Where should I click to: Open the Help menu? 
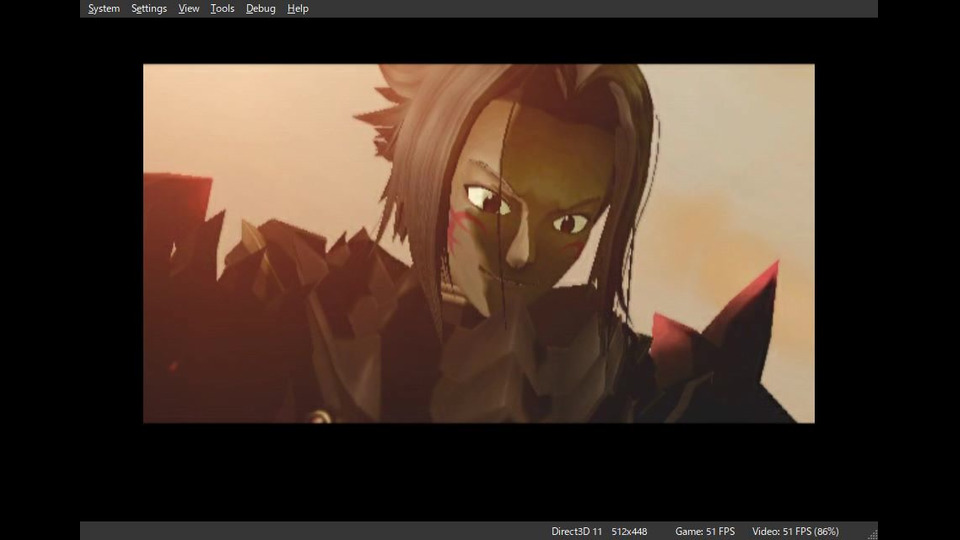[298, 9]
